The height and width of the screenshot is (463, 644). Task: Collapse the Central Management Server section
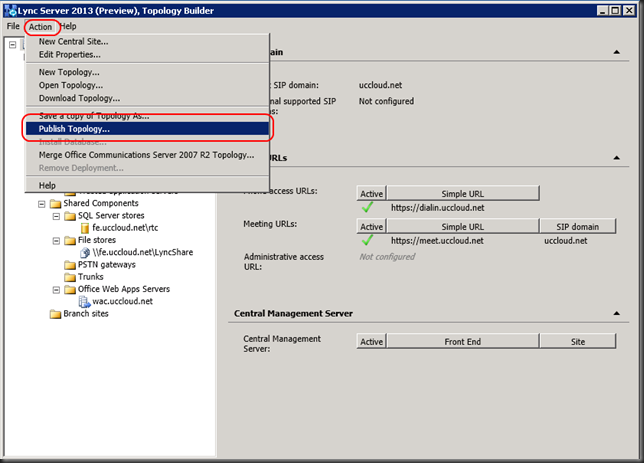[616, 313]
